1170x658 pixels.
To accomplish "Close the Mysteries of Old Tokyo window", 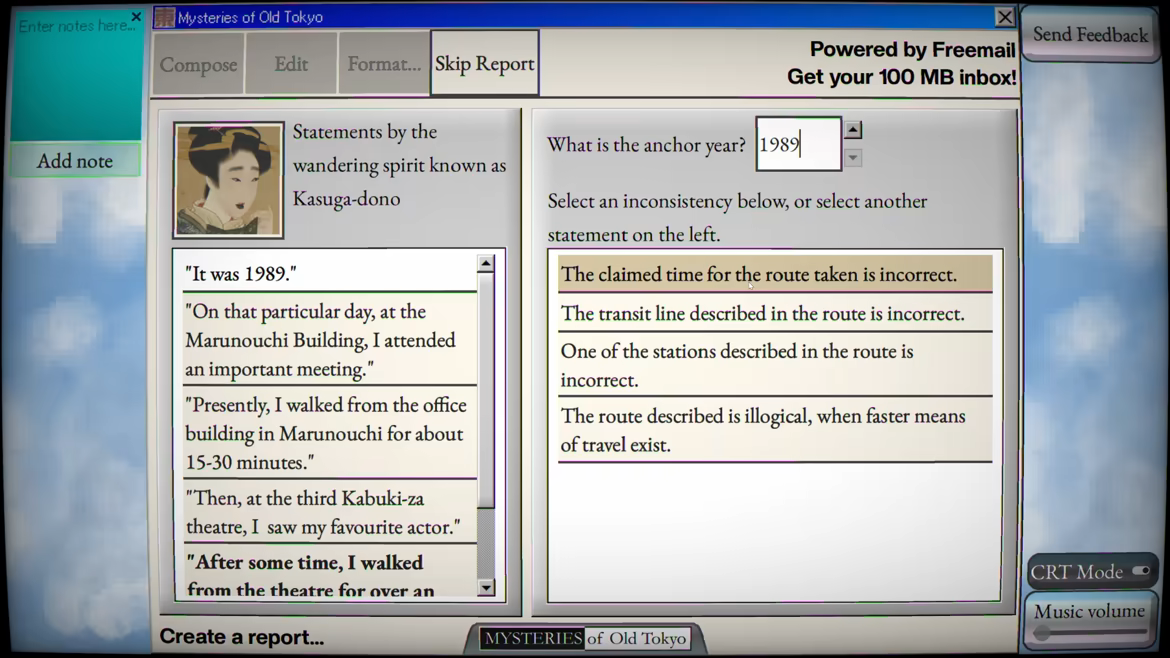I will pyautogui.click(x=1005, y=17).
